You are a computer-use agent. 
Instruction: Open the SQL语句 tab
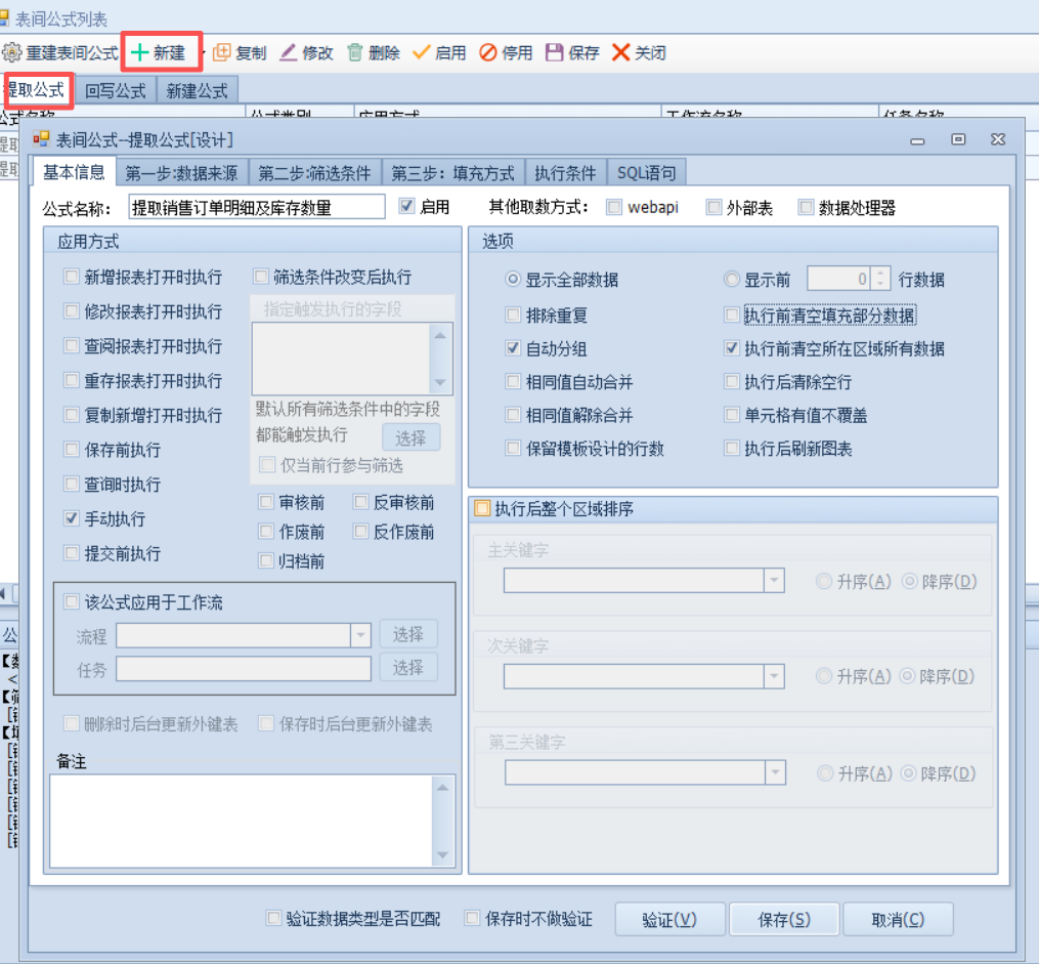point(646,173)
